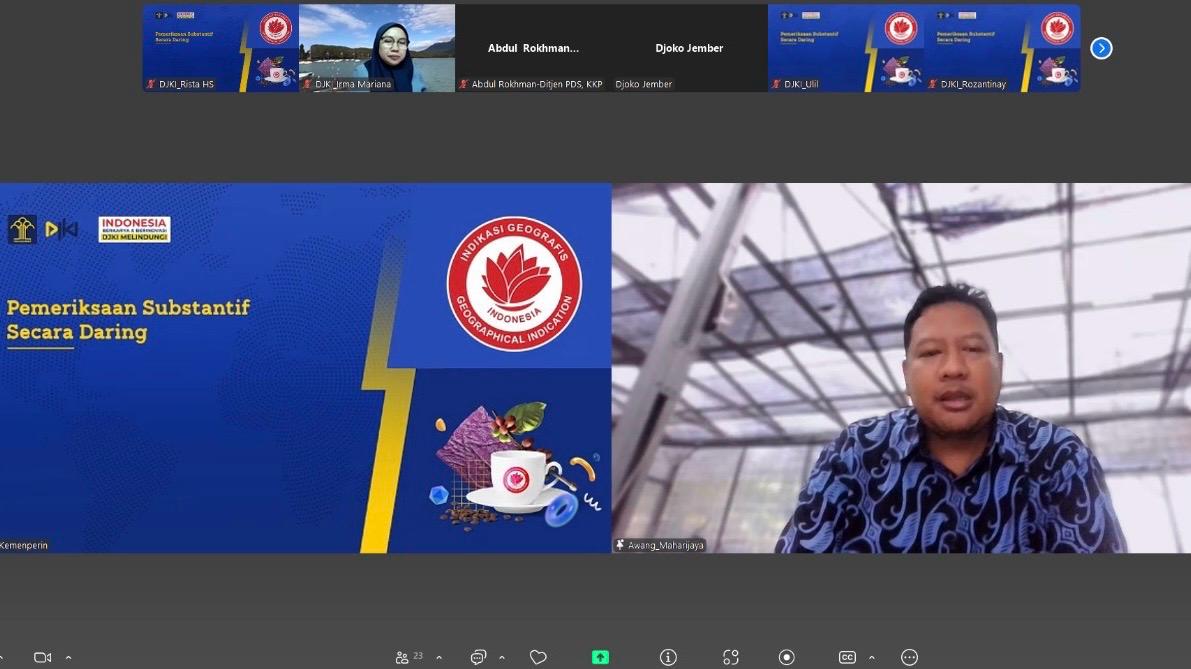This screenshot has height=669, width=1191.
Task: Open the Participants panel icon
Action: (403, 657)
